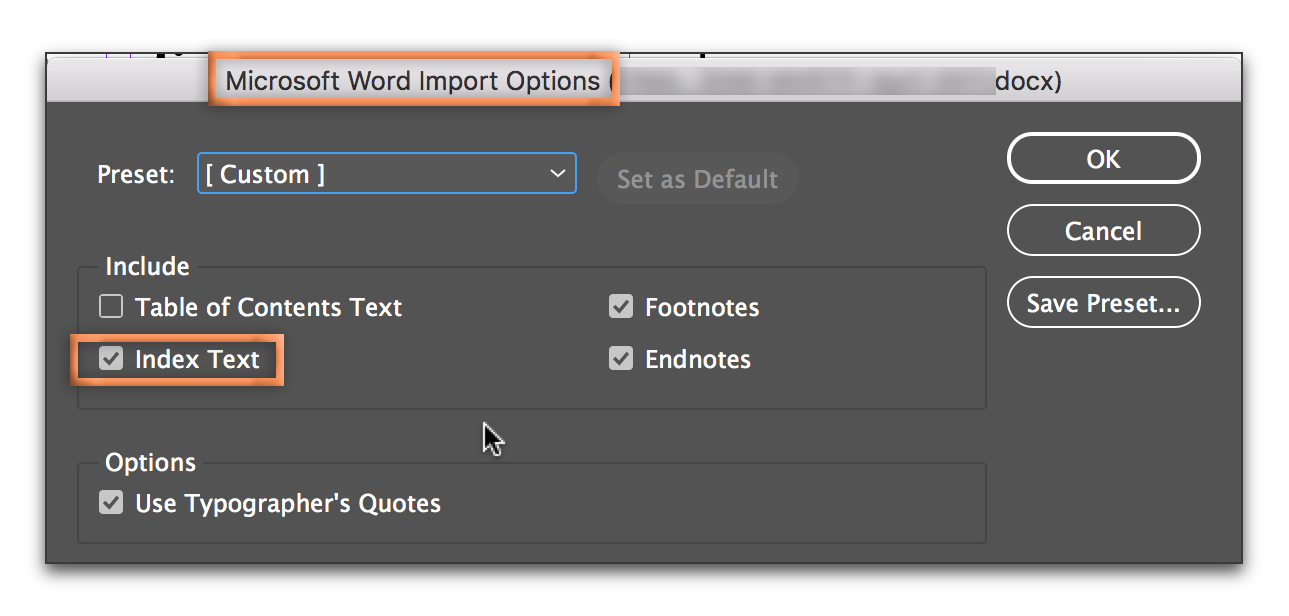Untick the Use Typographer's Quotes checkbox

(x=111, y=502)
